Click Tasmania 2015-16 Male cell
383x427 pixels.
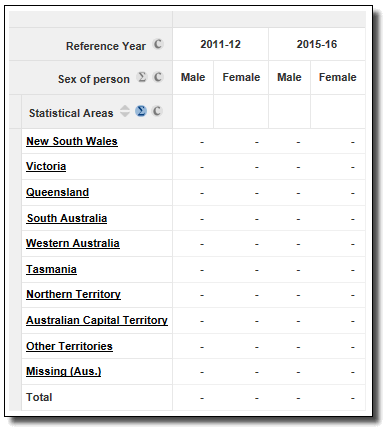[x=289, y=270]
